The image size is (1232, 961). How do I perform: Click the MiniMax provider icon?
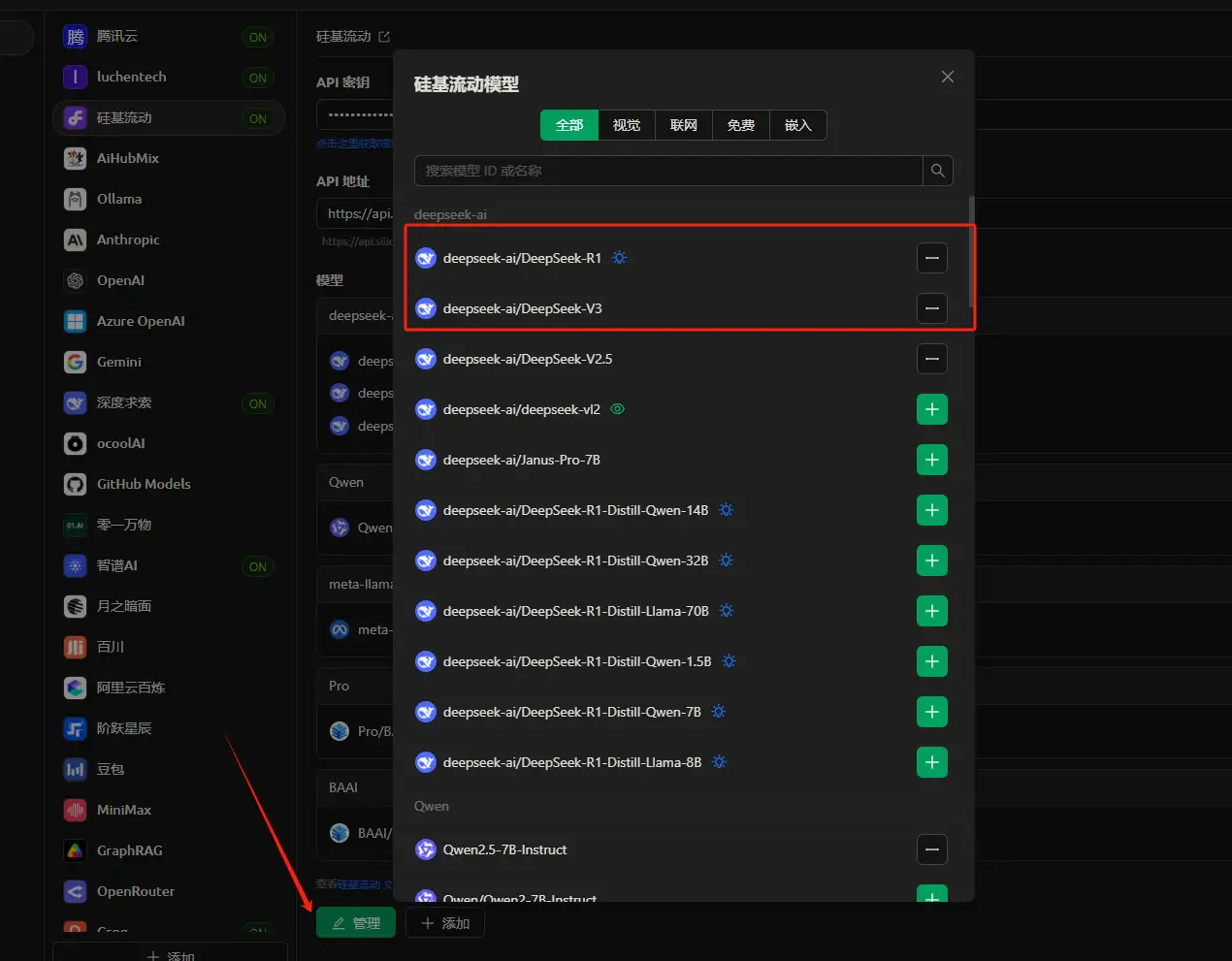coord(73,810)
